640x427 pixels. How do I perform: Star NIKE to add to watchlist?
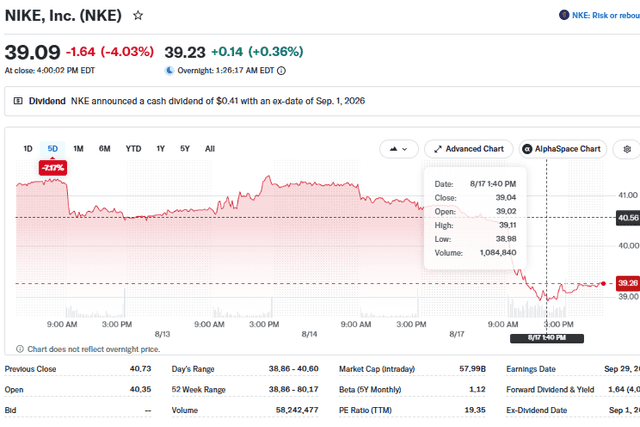(x=138, y=16)
